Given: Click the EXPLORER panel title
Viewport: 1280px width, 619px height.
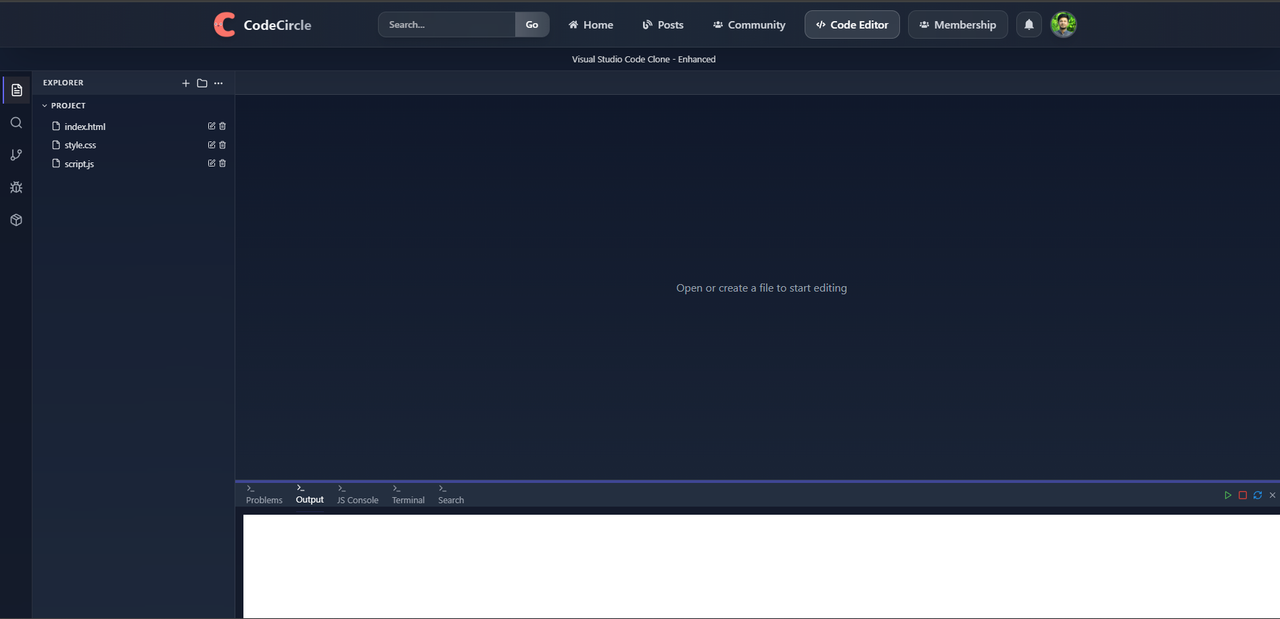Looking at the screenshot, I should 63,83.
